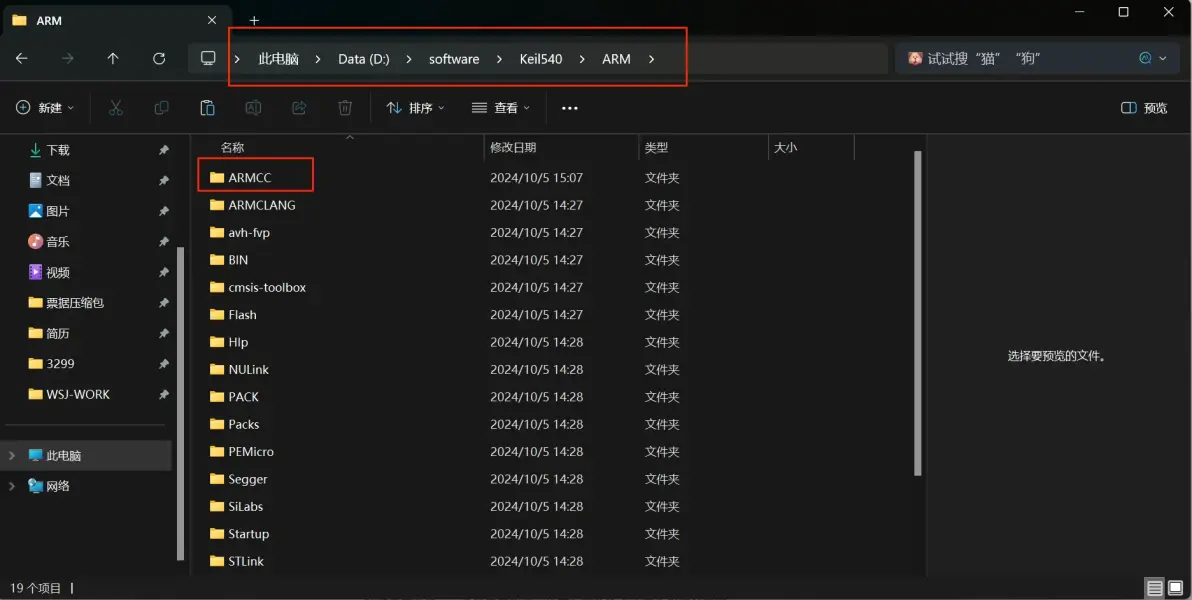Viewport: 1192px width, 600px height.
Task: Open the search options dropdown arrow
Action: 1163,59
